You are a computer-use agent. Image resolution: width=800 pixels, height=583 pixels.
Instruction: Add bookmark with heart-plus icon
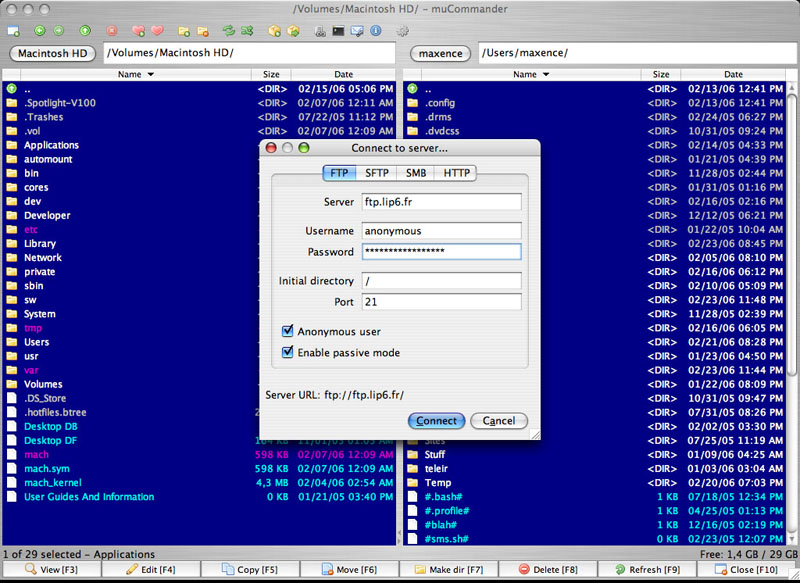click(x=138, y=31)
